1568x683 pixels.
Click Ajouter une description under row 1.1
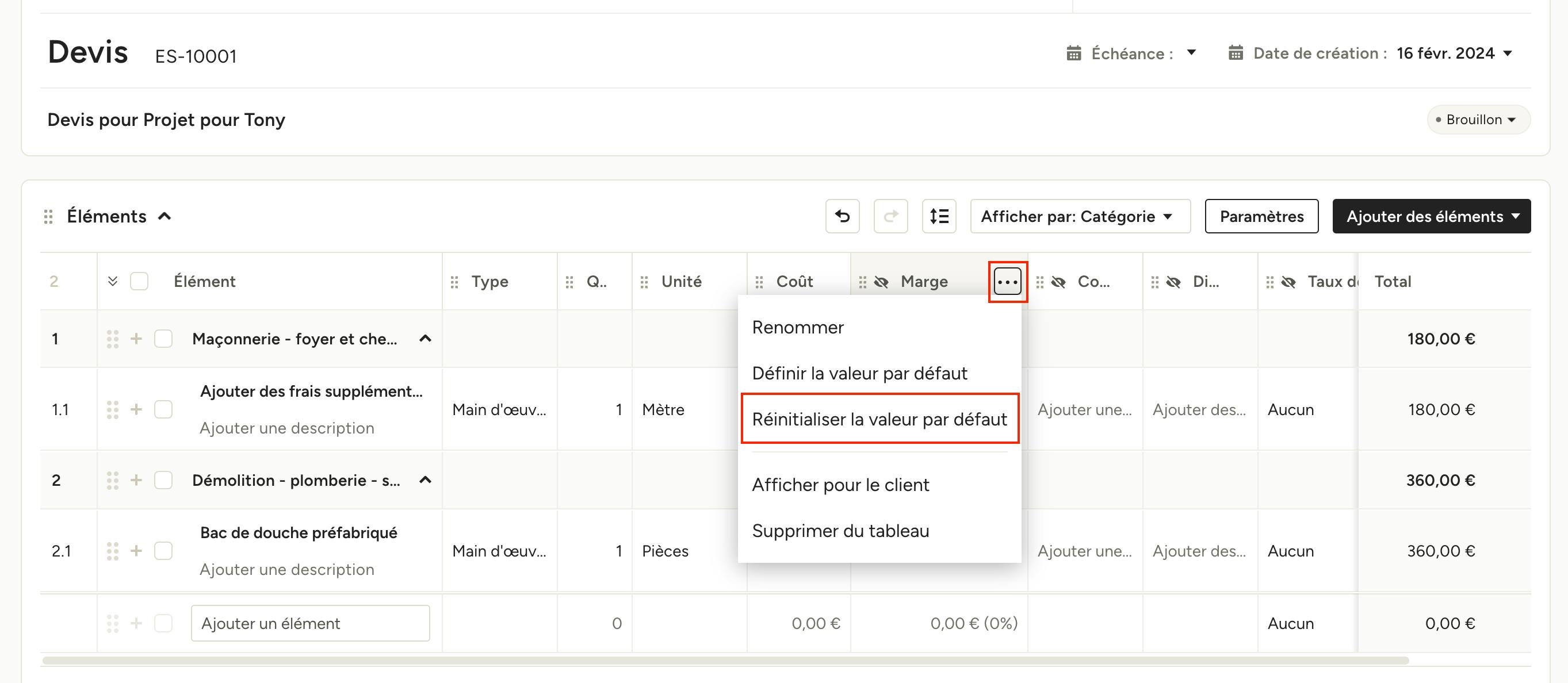click(x=286, y=428)
